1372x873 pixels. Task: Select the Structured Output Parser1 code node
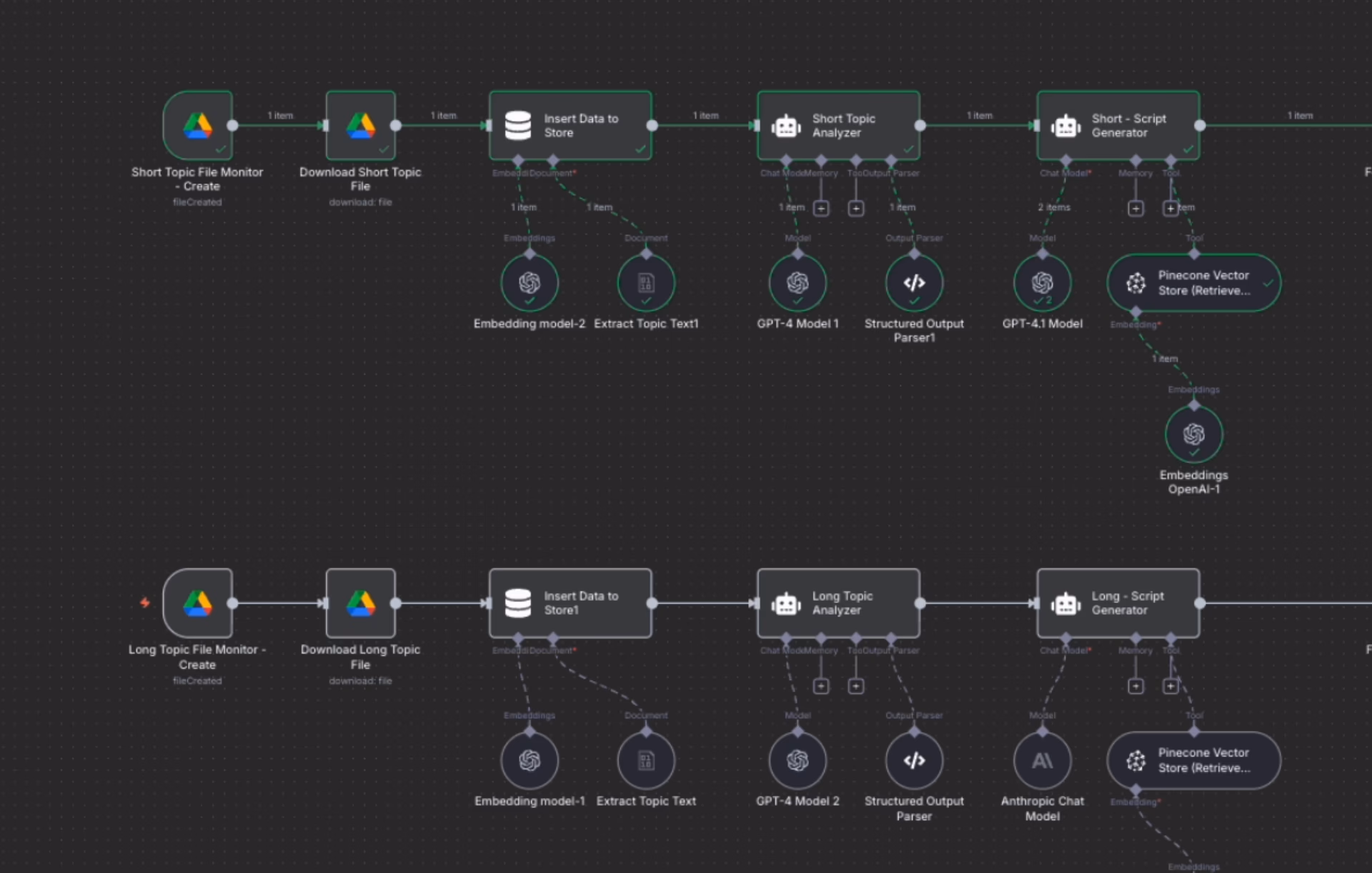tap(914, 283)
